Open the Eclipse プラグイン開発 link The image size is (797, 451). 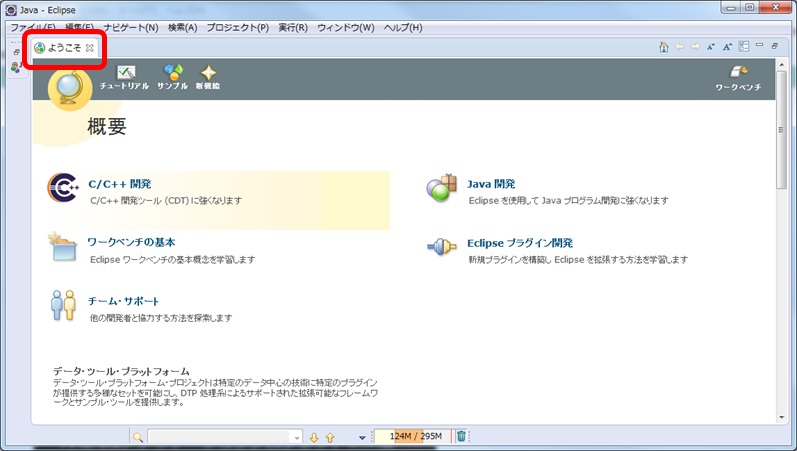(520, 243)
